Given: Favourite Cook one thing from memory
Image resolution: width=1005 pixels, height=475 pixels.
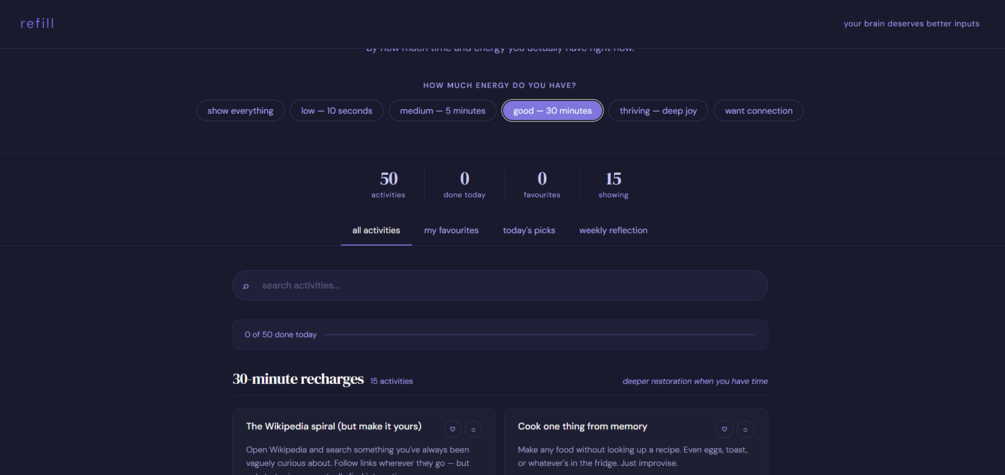Looking at the screenshot, I should point(724,429).
